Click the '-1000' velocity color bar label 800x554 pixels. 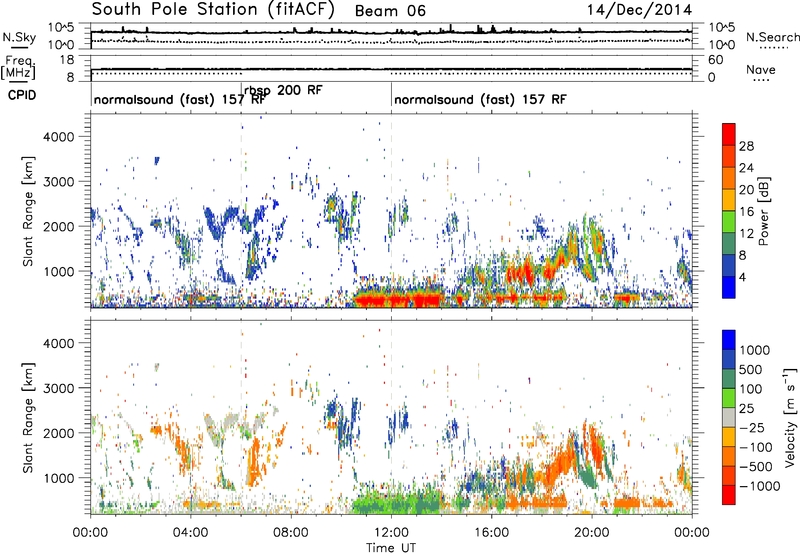click(x=760, y=486)
